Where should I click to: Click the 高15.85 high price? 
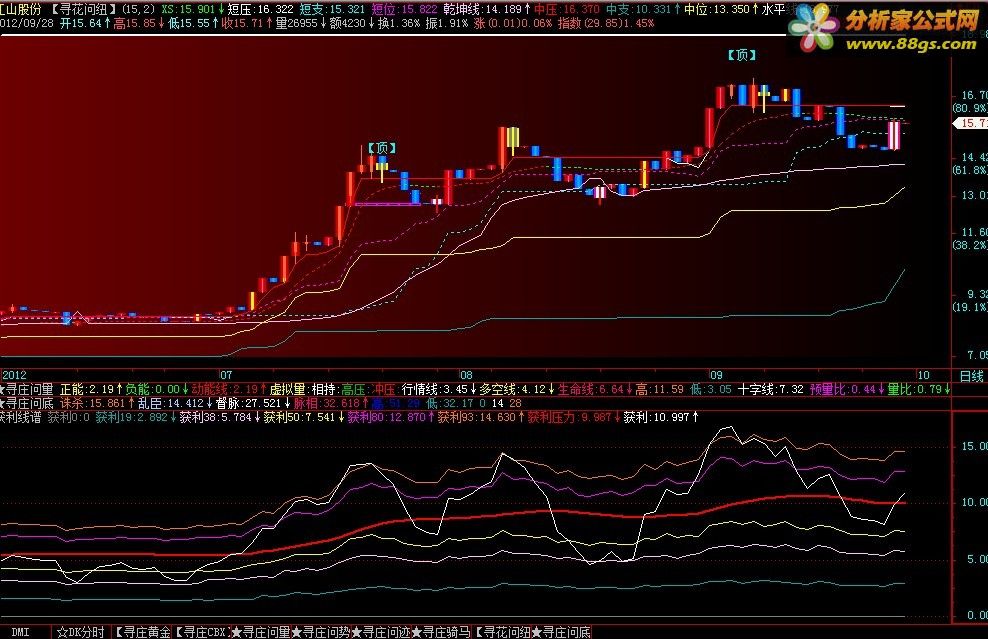point(139,23)
